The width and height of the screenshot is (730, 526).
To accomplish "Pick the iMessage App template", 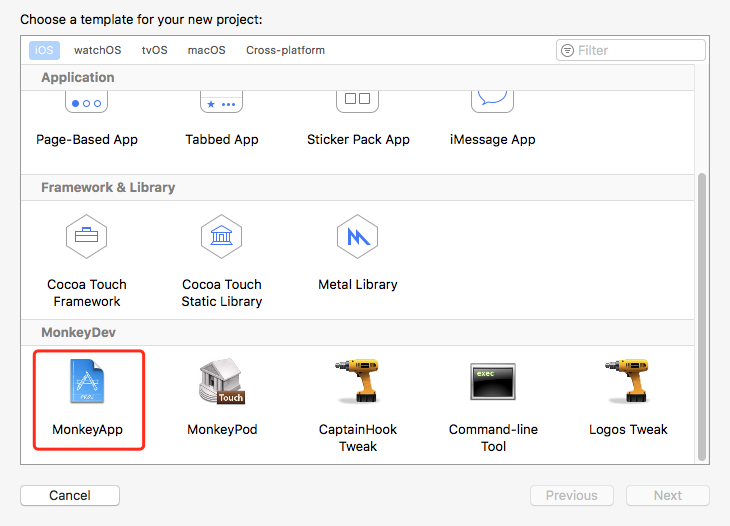I will 493,120.
